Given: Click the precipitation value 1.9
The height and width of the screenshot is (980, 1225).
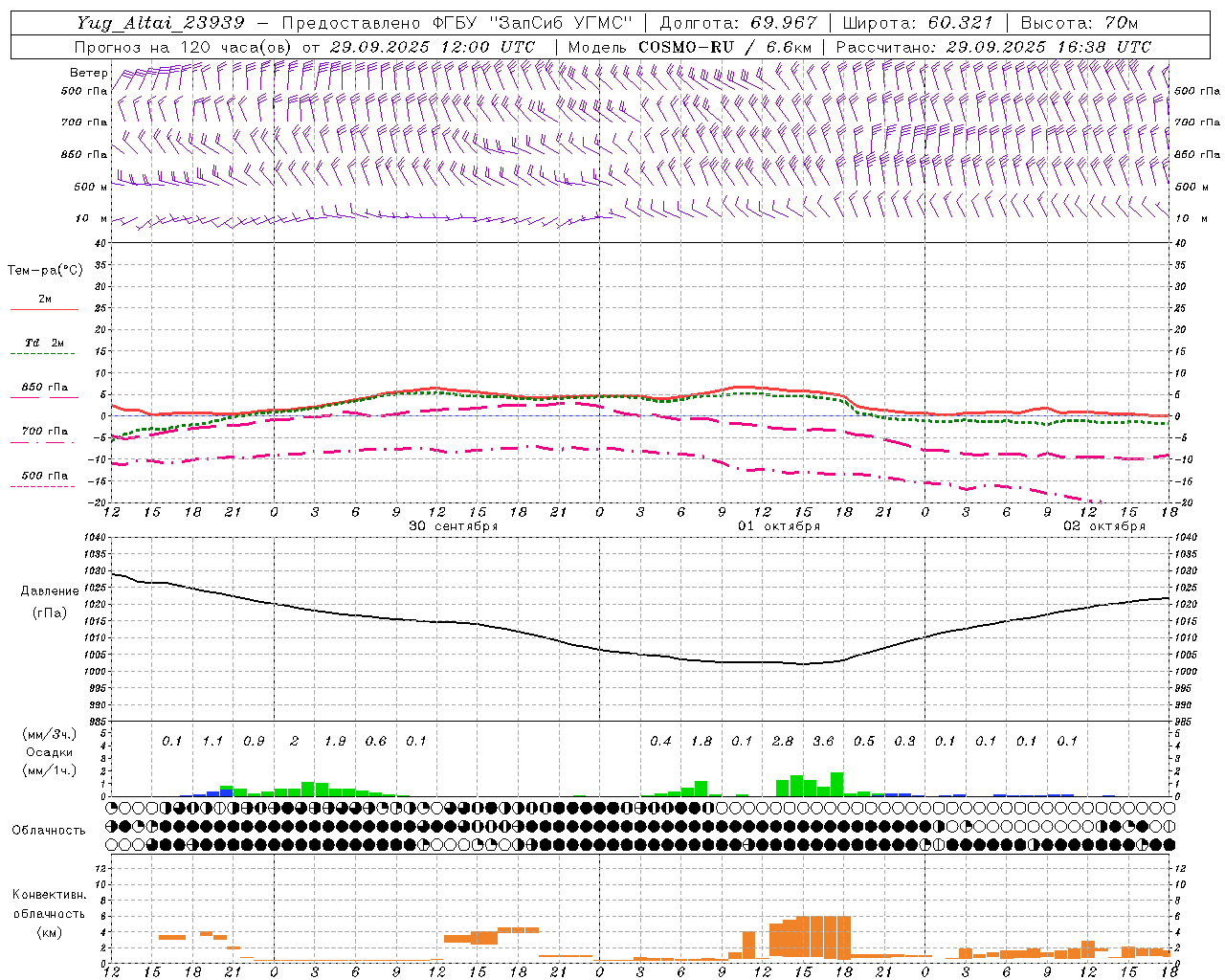Looking at the screenshot, I should [x=335, y=742].
